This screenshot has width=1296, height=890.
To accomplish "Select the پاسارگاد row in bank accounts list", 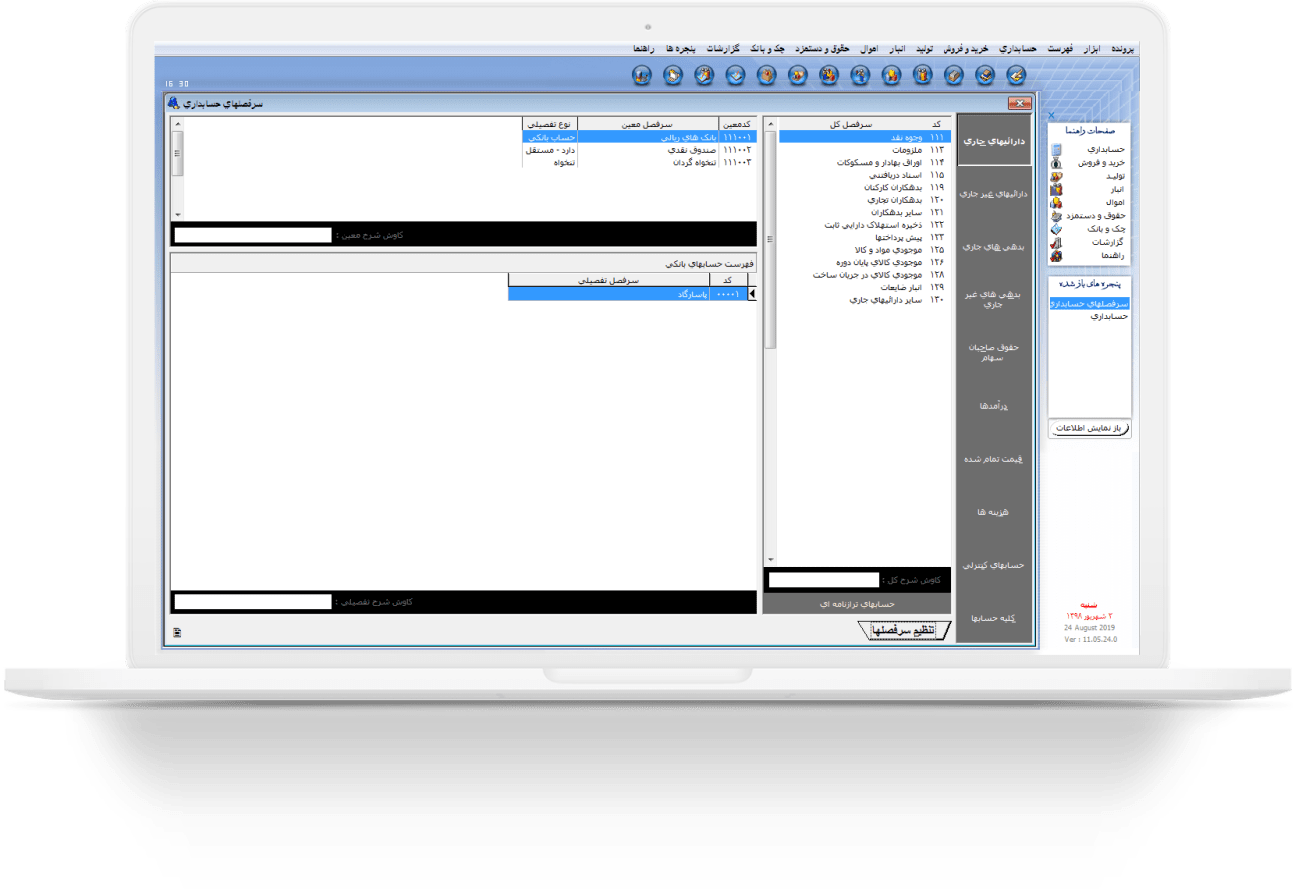I will 627,294.
